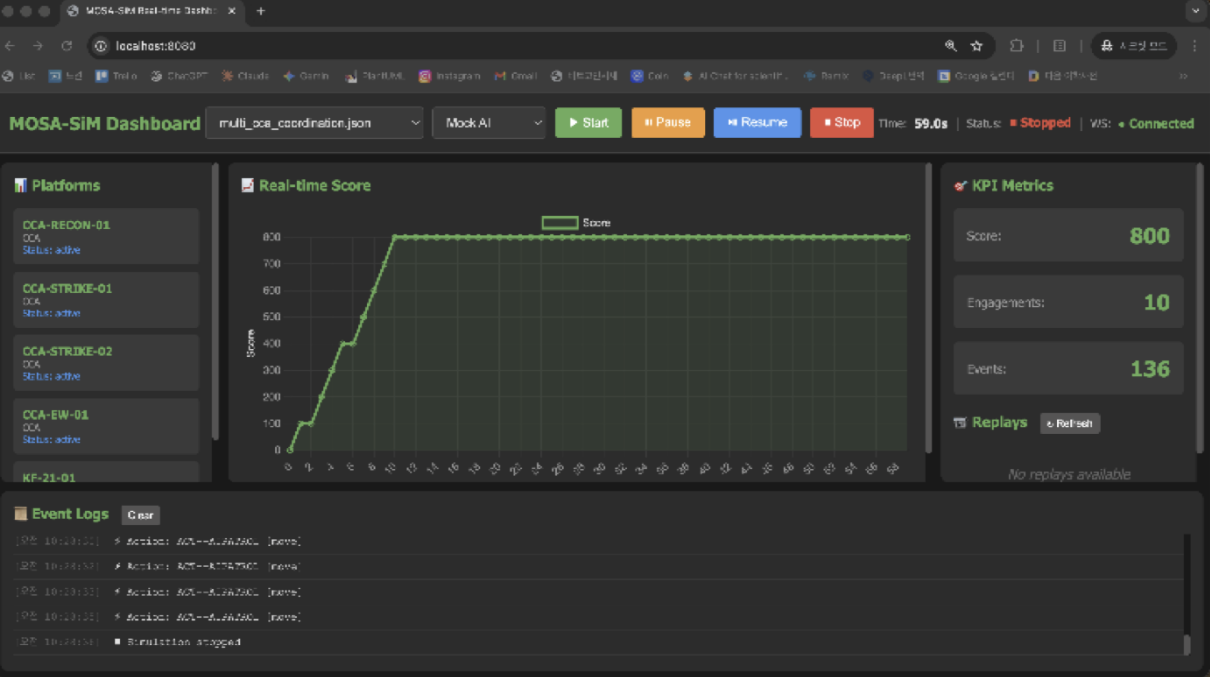Click the zoom magnifier icon in address bar

[950, 46]
